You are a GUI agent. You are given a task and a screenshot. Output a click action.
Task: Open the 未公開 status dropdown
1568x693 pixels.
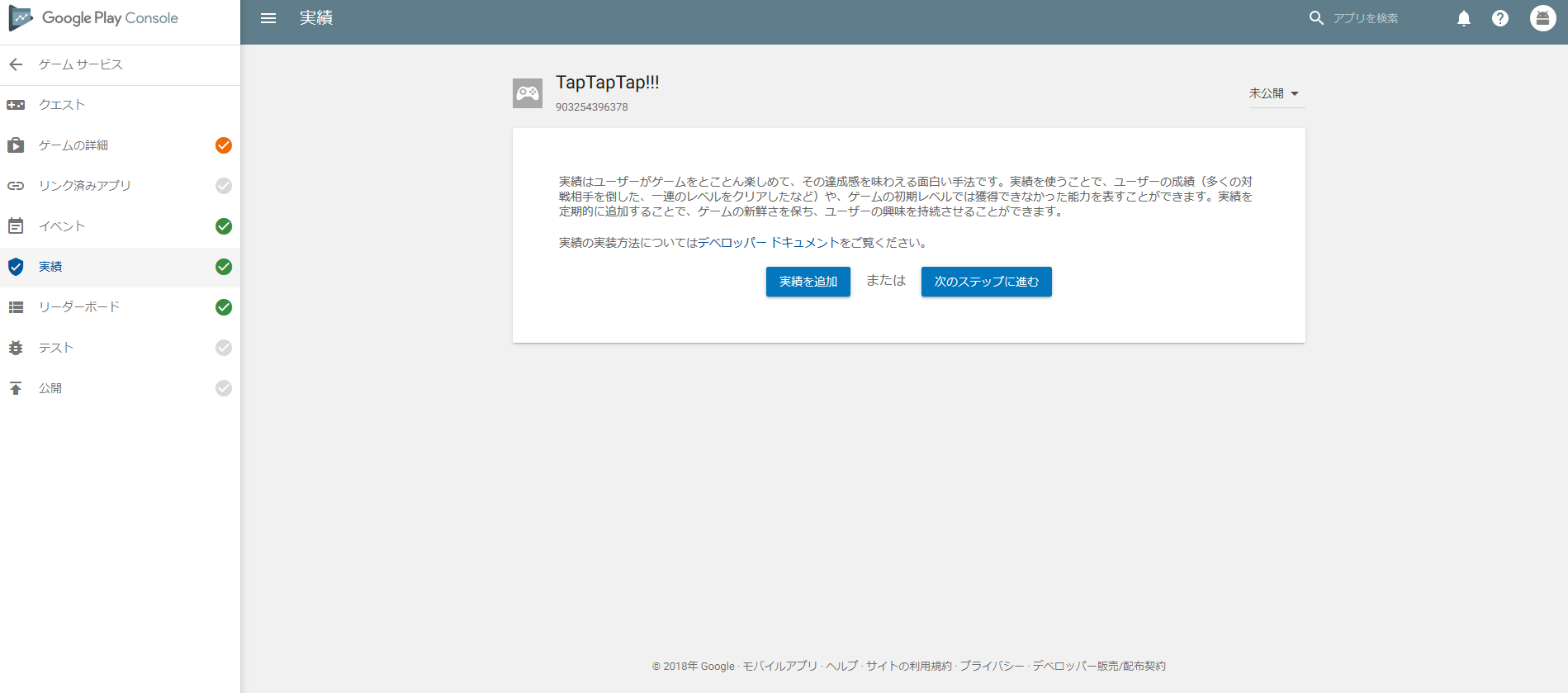point(1276,93)
